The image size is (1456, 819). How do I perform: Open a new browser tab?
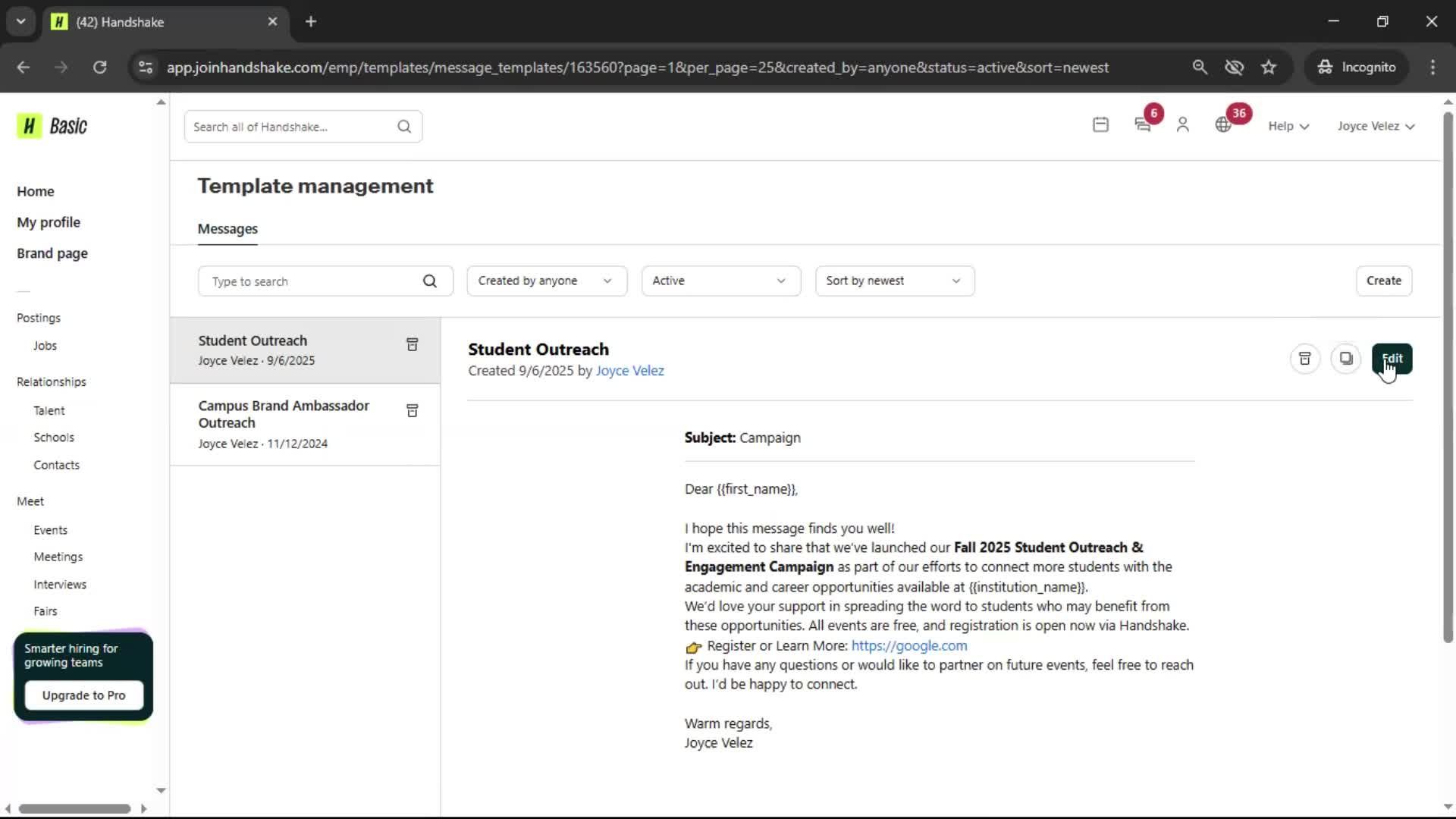click(x=311, y=22)
